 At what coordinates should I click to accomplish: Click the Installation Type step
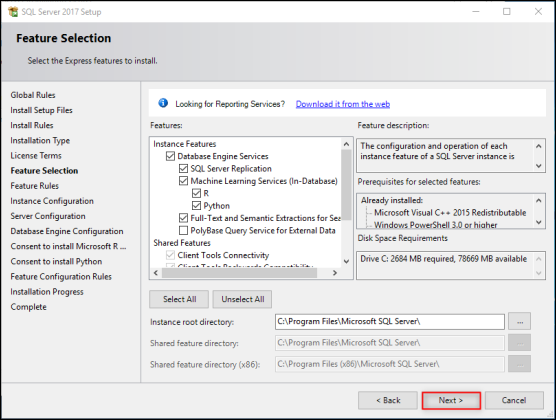(40, 140)
